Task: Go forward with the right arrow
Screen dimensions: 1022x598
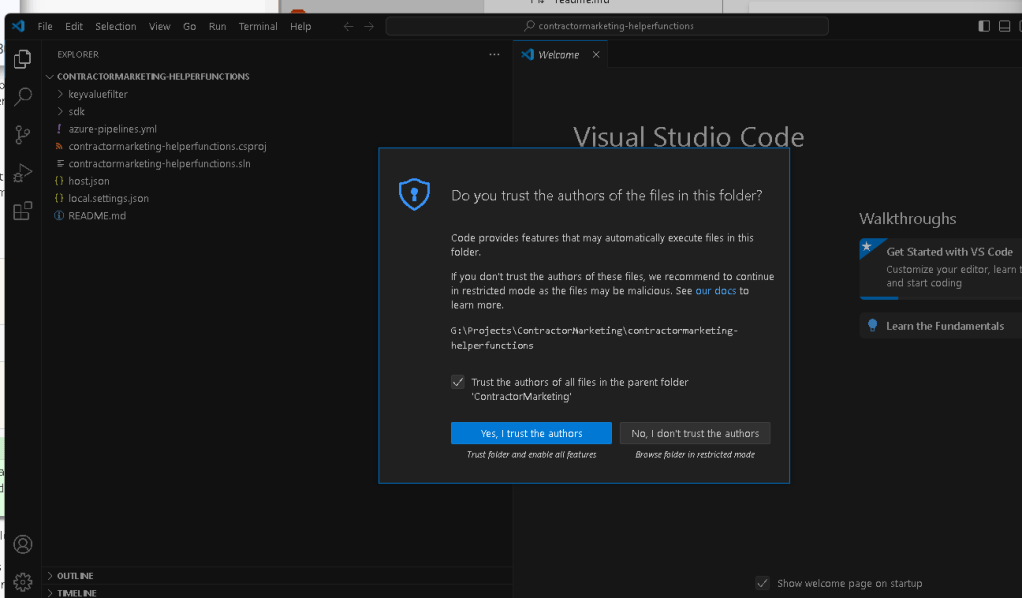Action: (x=369, y=27)
